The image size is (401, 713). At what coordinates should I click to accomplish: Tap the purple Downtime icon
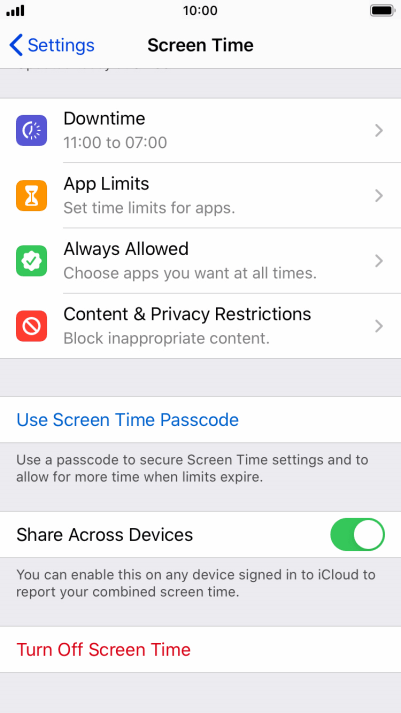coord(31,131)
